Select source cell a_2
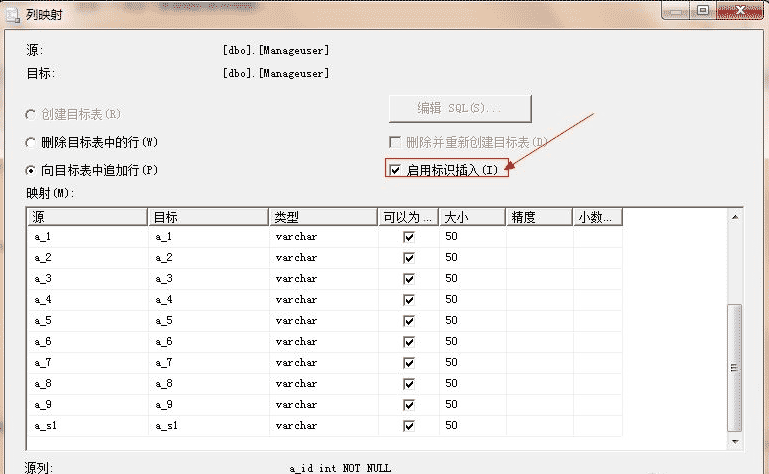This screenshot has width=769, height=474. [87, 258]
